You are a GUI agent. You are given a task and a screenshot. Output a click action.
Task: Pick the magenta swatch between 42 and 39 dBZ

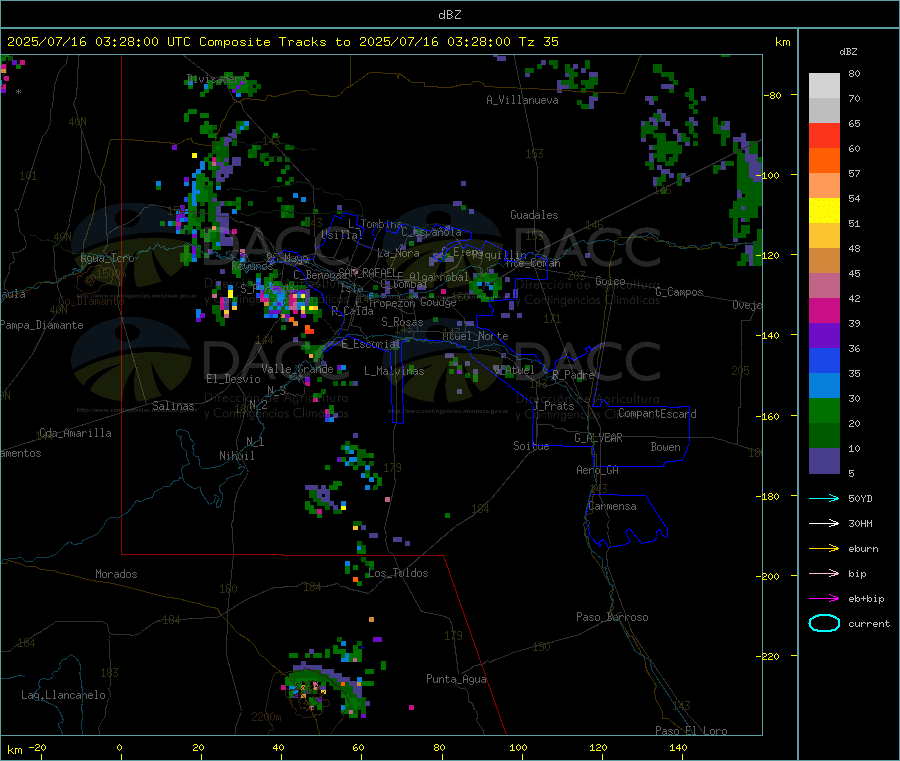(824, 311)
